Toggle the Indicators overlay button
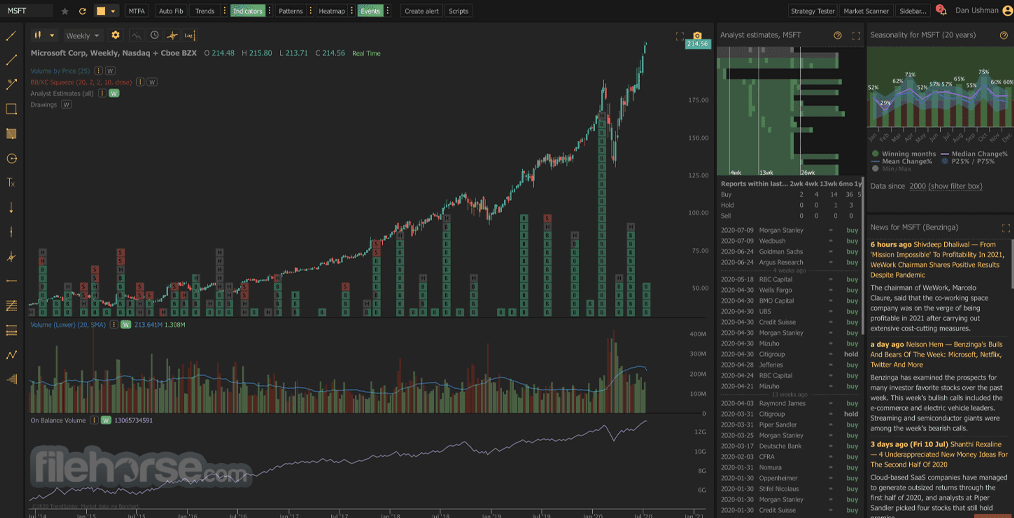 pyautogui.click(x=247, y=11)
